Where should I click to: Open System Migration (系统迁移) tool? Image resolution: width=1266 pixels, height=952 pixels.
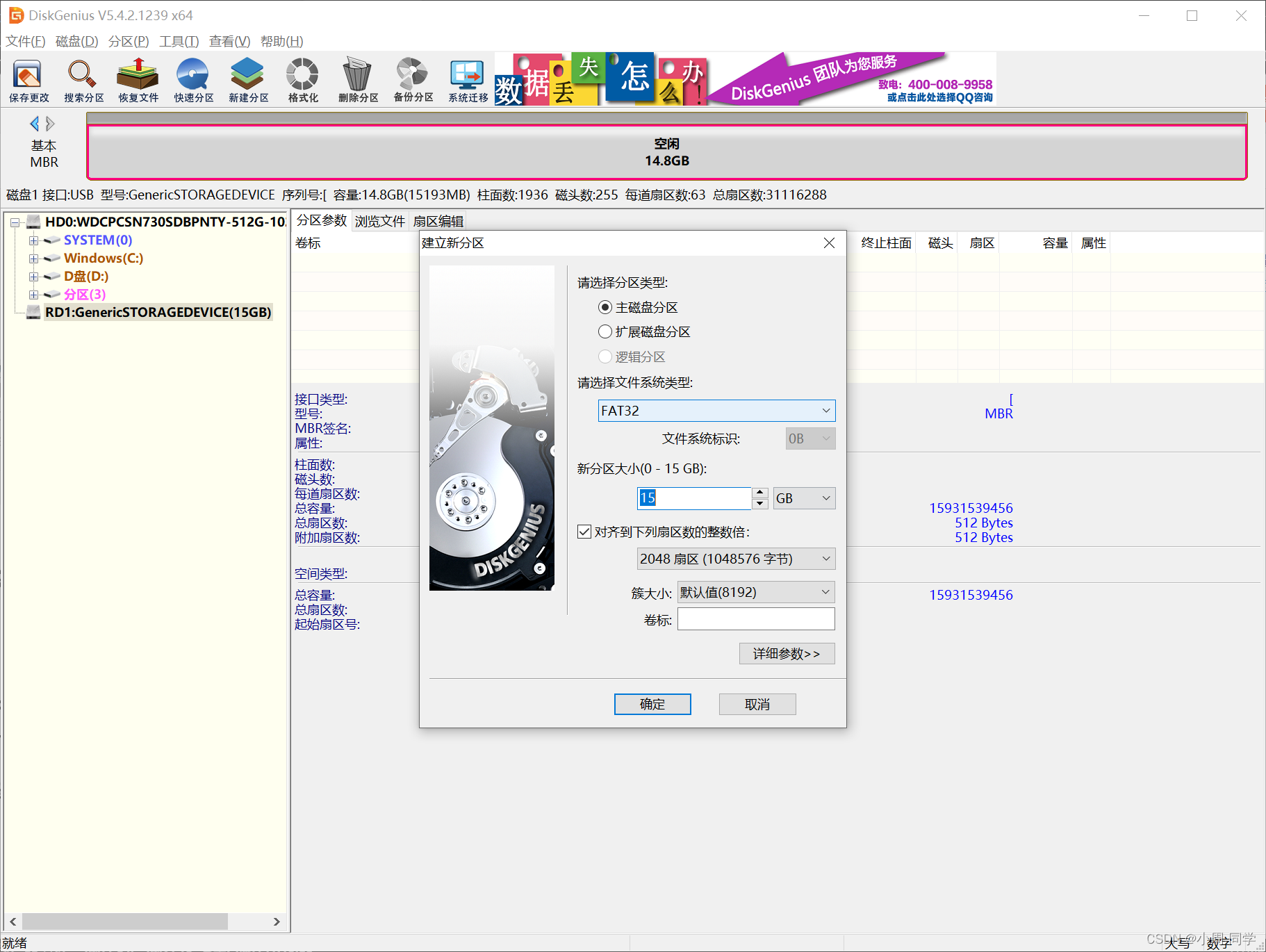pyautogui.click(x=468, y=81)
